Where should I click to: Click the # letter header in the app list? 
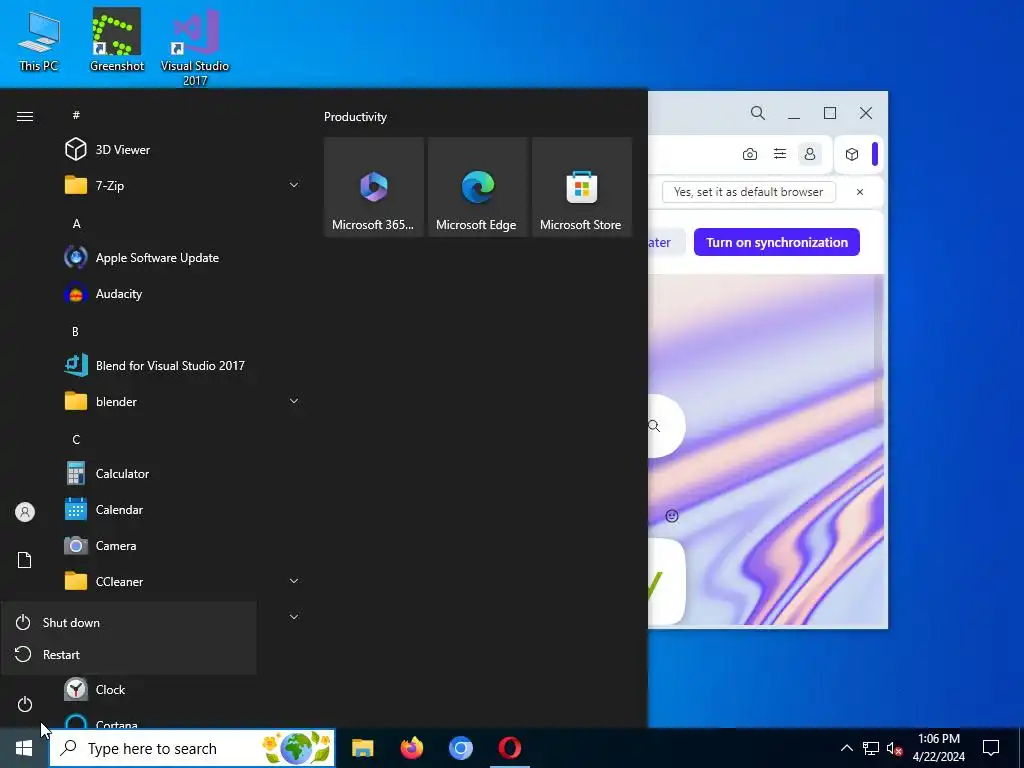click(x=76, y=115)
